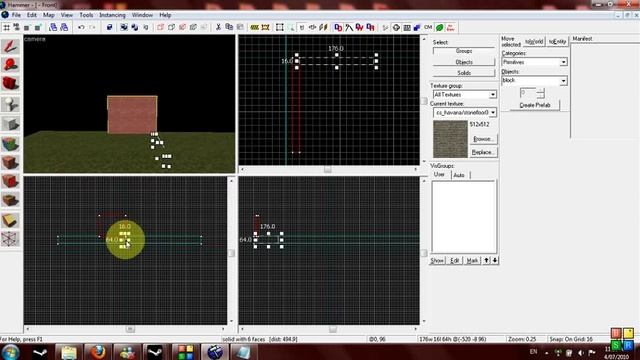The width and height of the screenshot is (640, 360).
Task: Click the faces count spinner arrows
Action: [x=540, y=93]
